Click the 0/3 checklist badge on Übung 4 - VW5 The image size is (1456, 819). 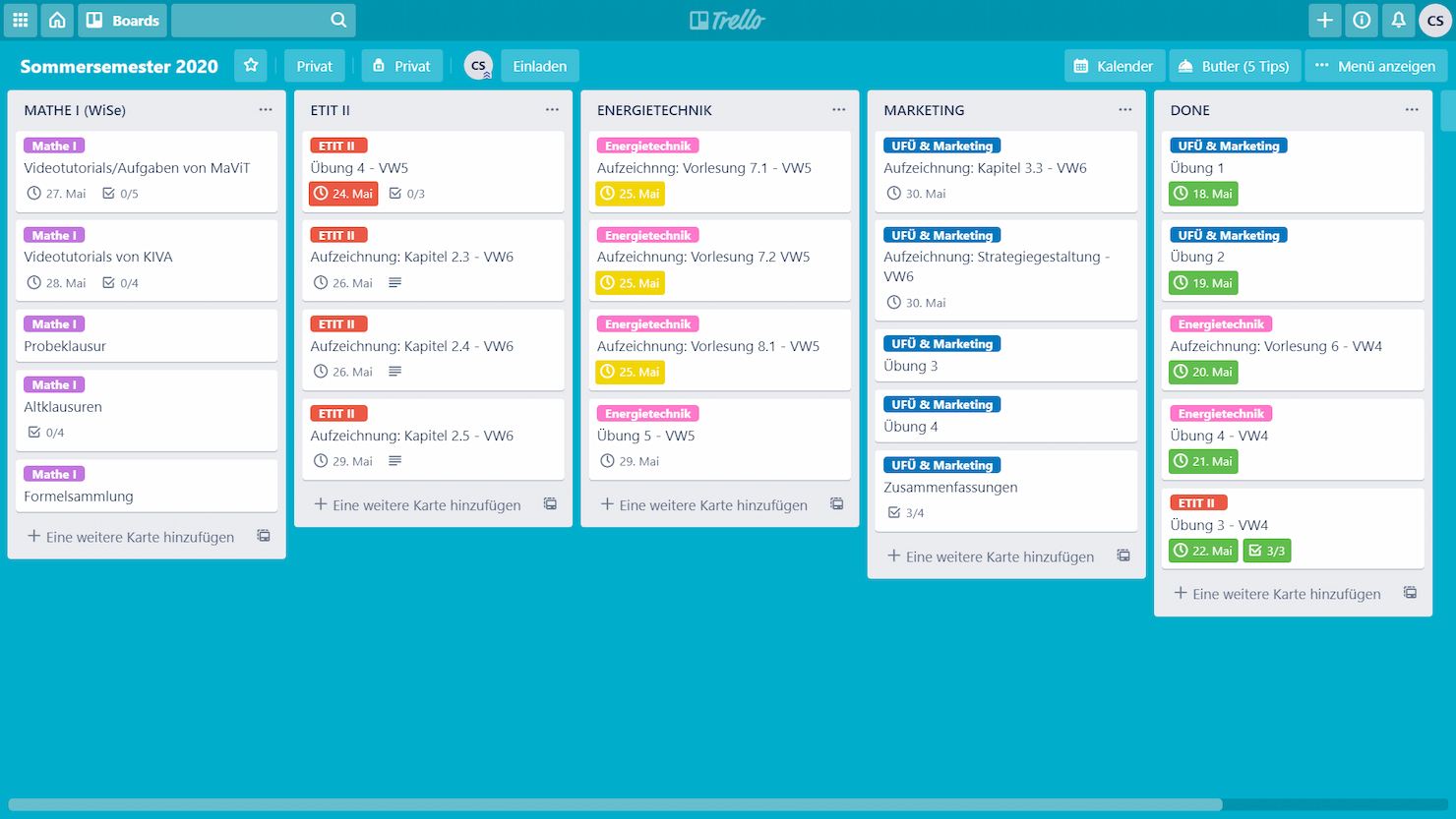point(406,194)
